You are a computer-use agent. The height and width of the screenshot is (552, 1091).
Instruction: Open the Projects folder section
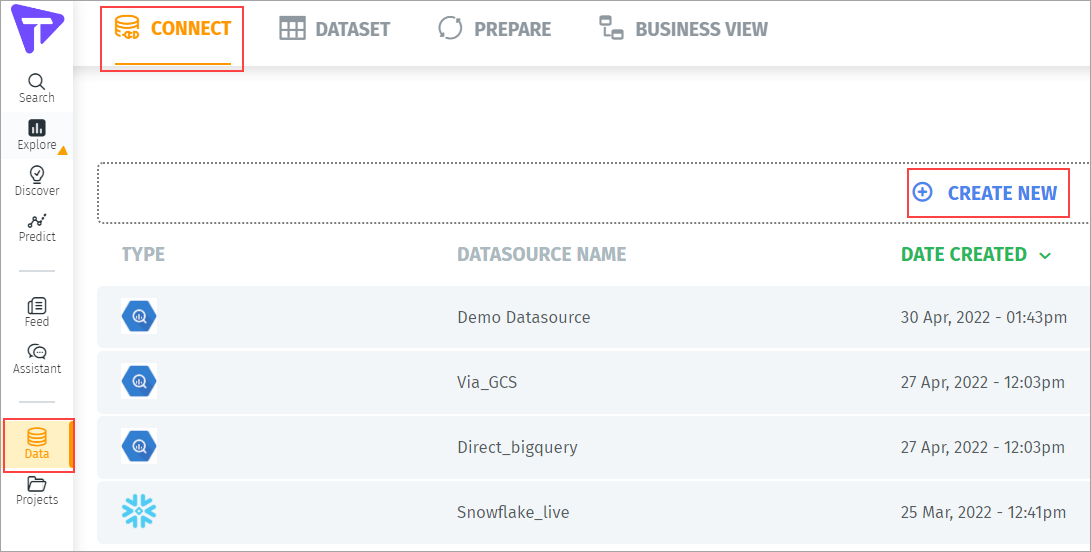pyautogui.click(x=37, y=491)
